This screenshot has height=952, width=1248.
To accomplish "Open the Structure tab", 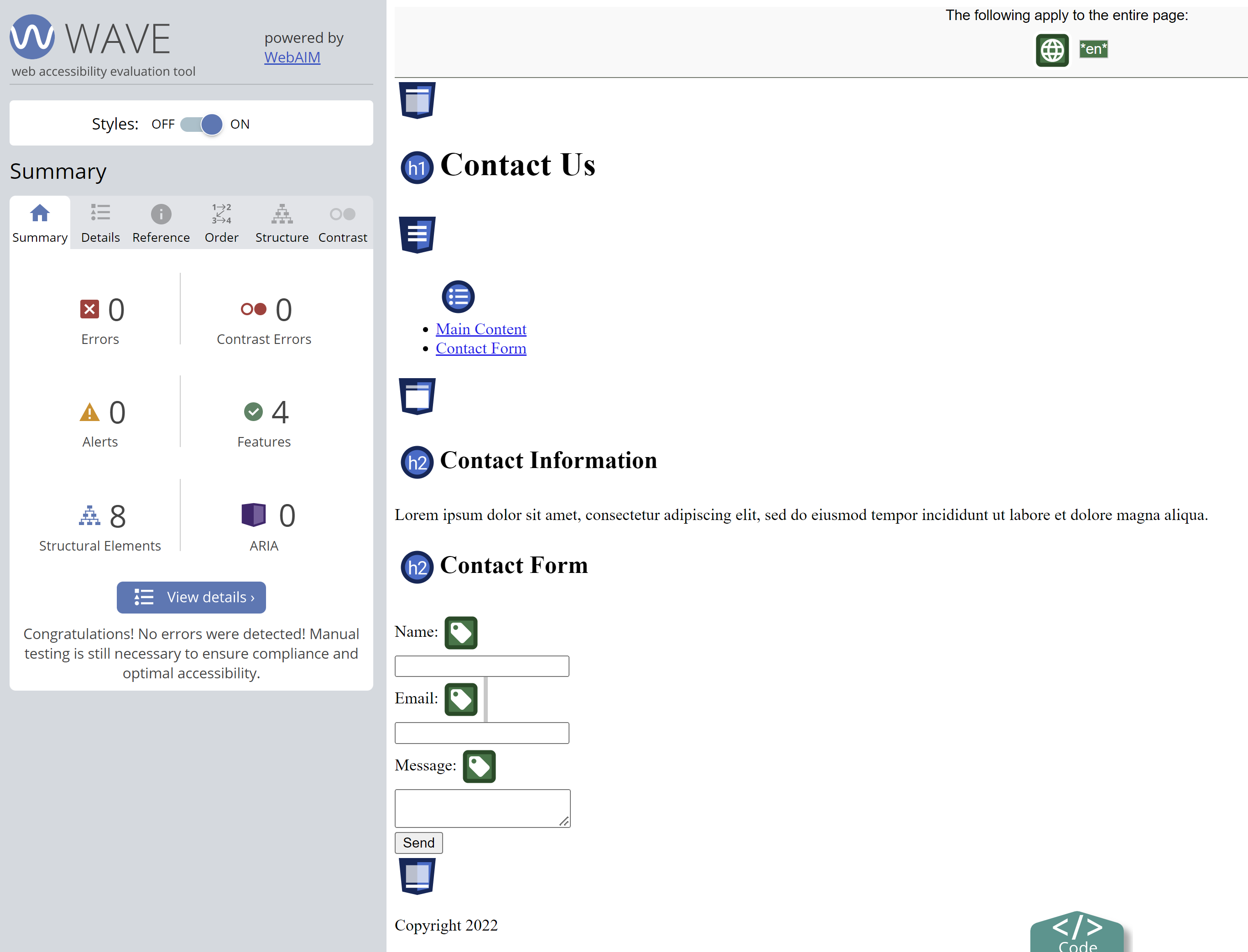I will pyautogui.click(x=282, y=223).
